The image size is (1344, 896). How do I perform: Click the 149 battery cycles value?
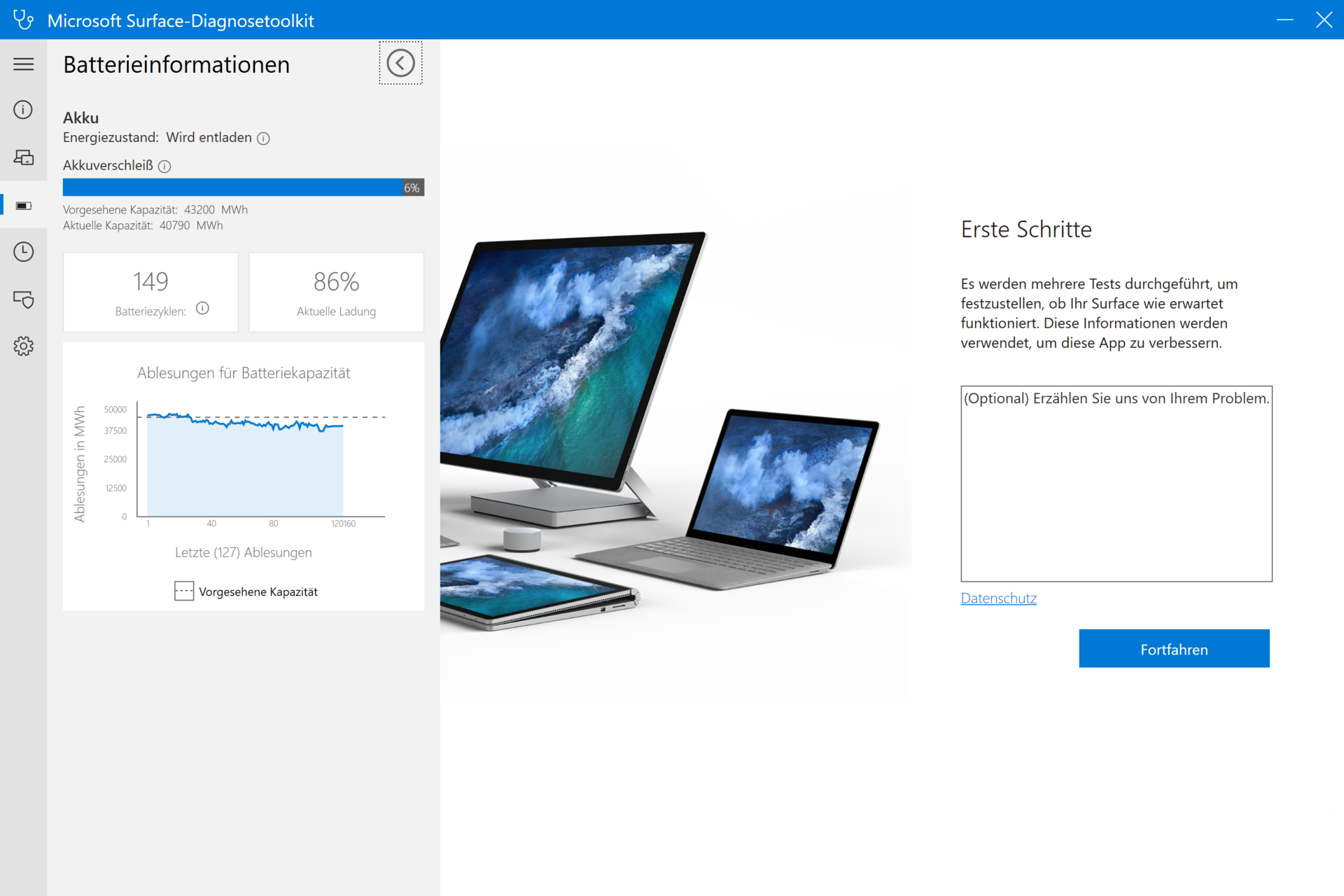[x=150, y=281]
